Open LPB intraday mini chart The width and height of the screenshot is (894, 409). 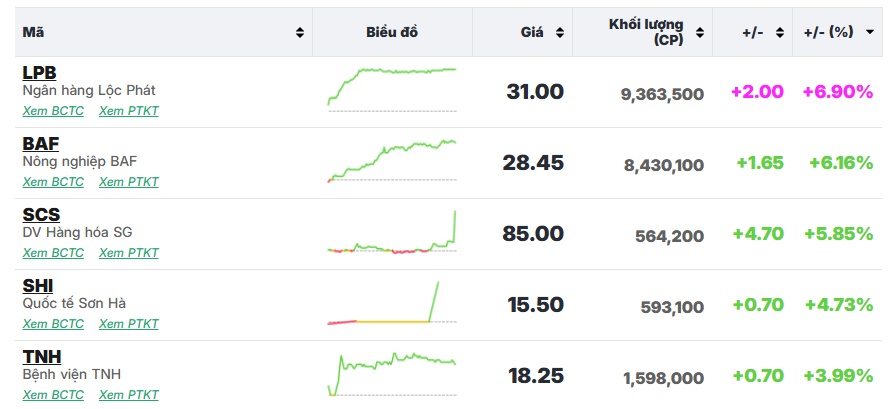click(392, 90)
